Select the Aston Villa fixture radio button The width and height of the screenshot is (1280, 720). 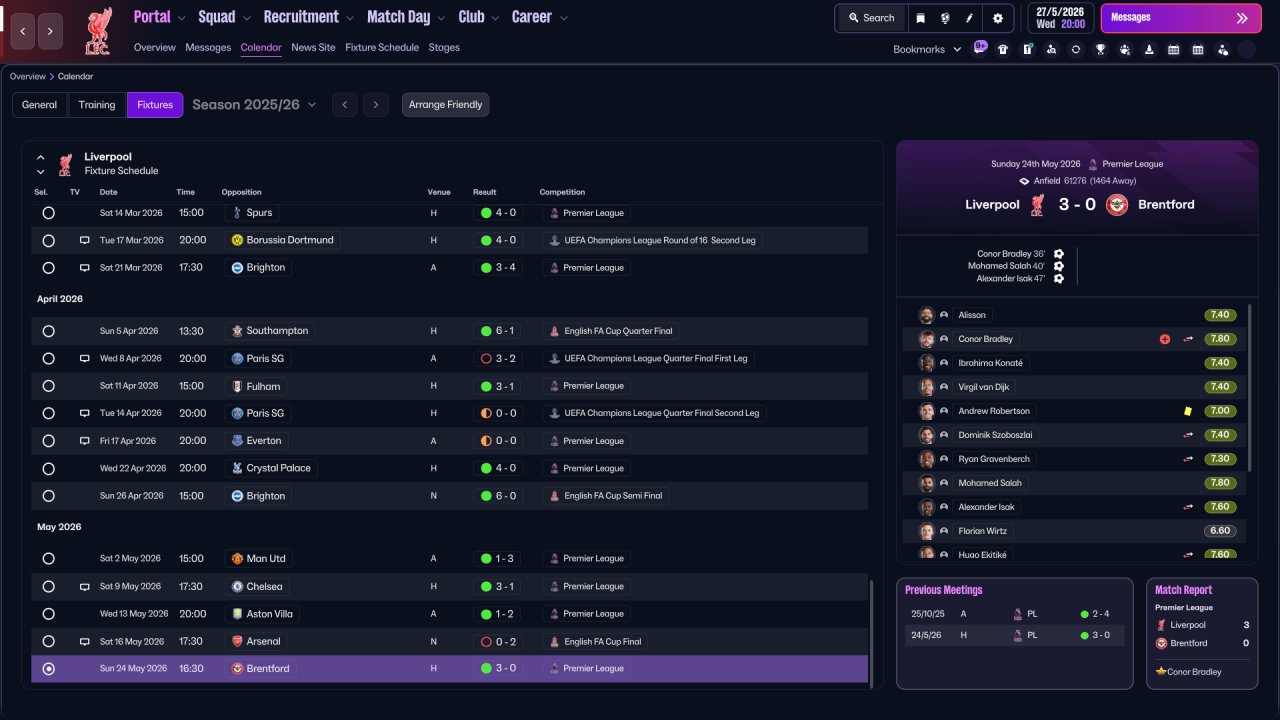click(x=48, y=614)
